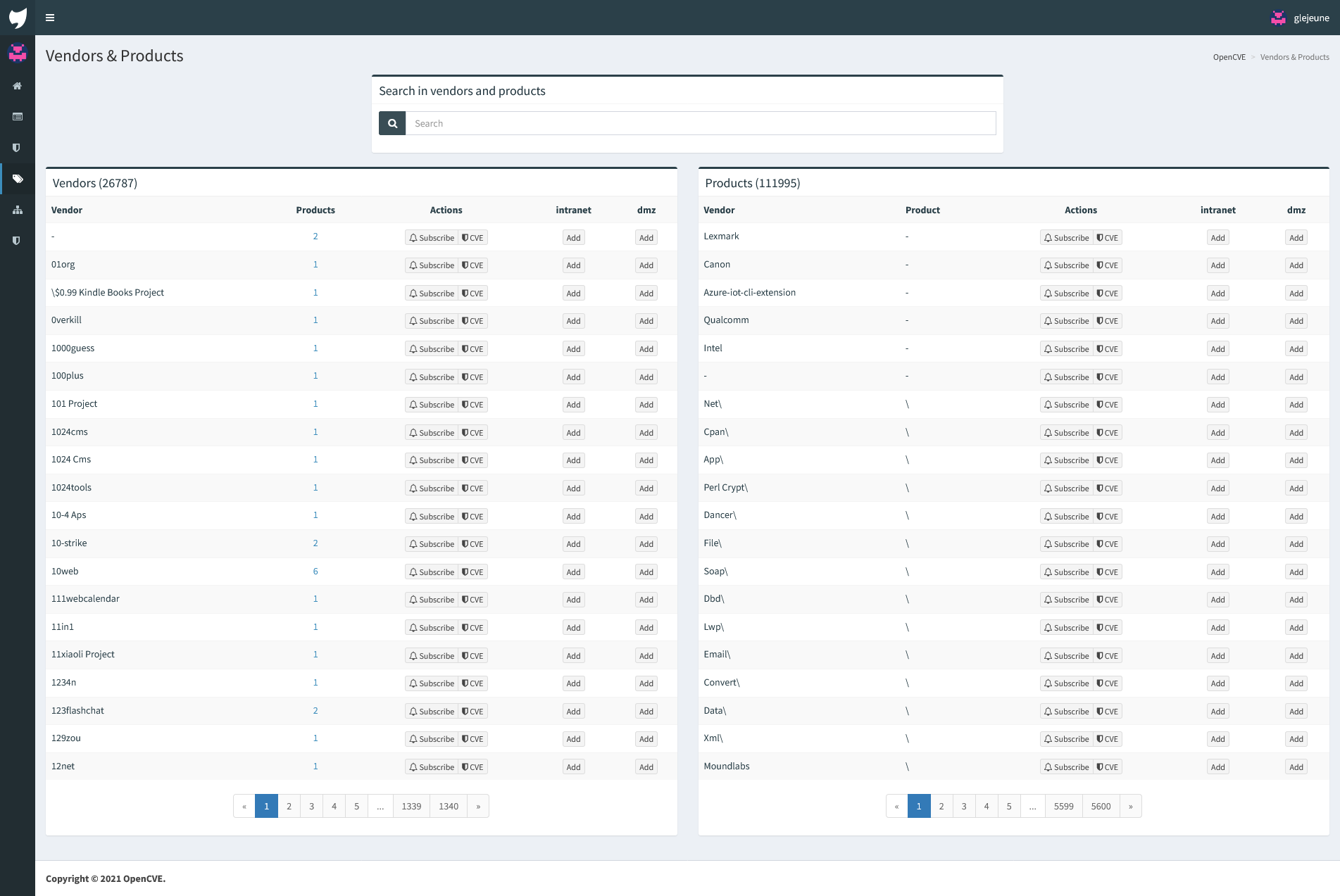Click vendors next page arrow
This screenshot has width=1340, height=896.
(478, 806)
